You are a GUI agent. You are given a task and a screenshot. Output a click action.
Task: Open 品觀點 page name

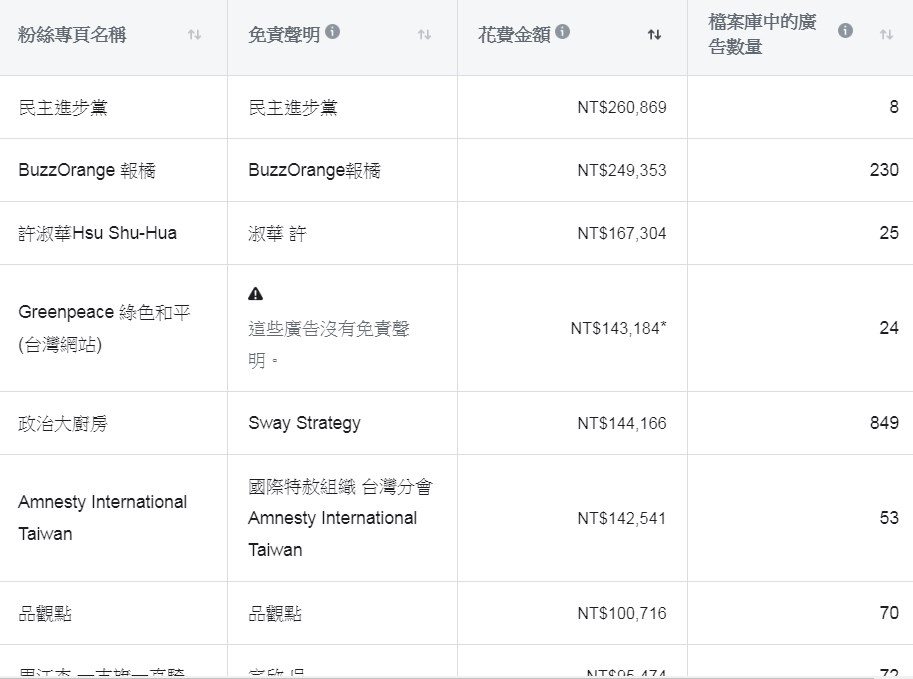[45, 613]
